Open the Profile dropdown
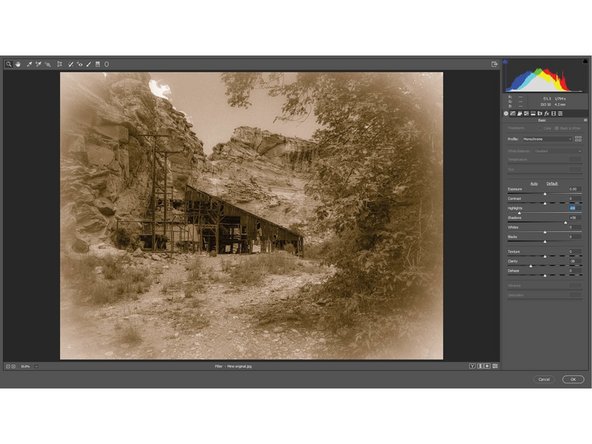This screenshot has height=444, width=592. pyautogui.click(x=547, y=139)
